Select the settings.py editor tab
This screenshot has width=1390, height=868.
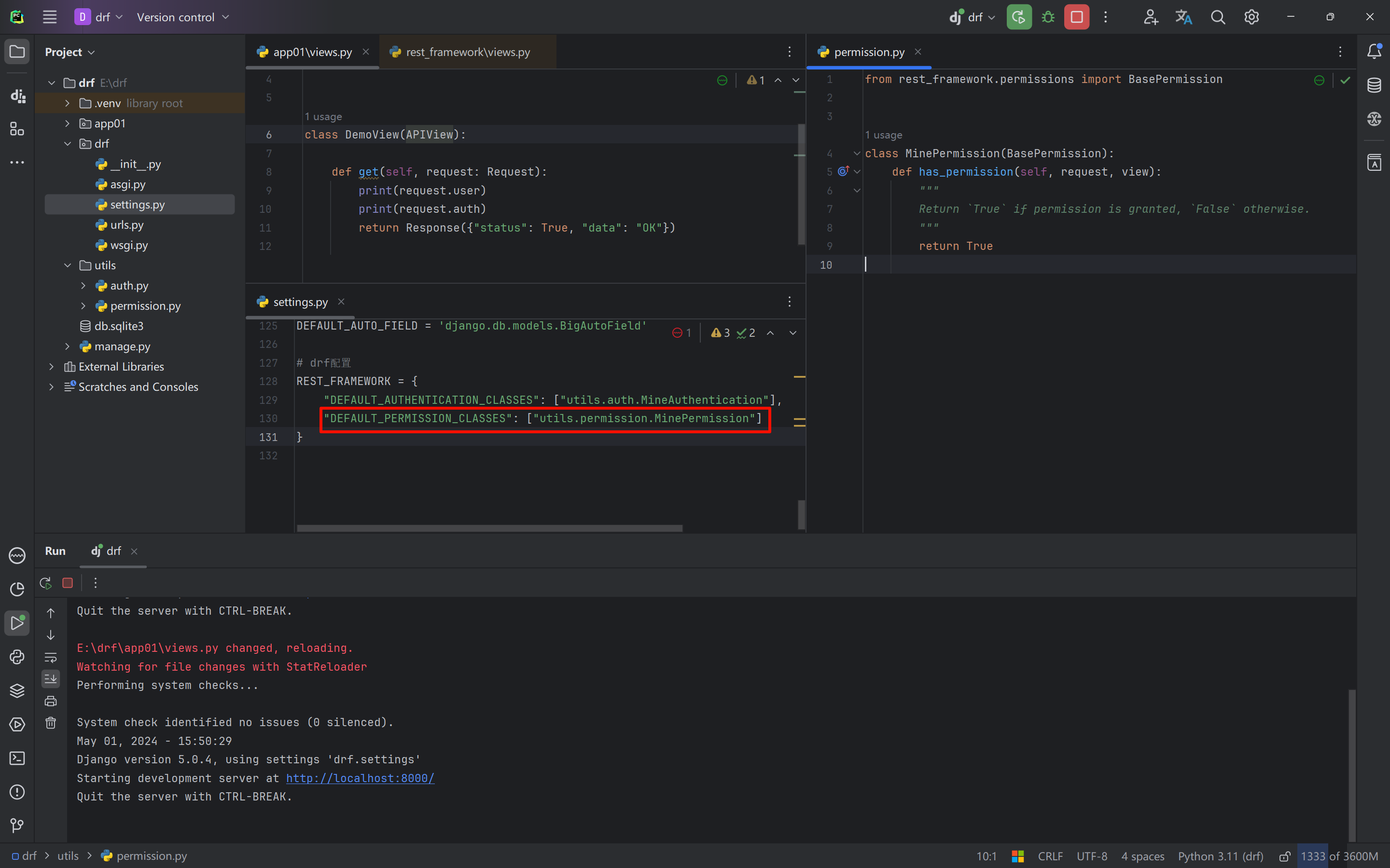coord(300,302)
